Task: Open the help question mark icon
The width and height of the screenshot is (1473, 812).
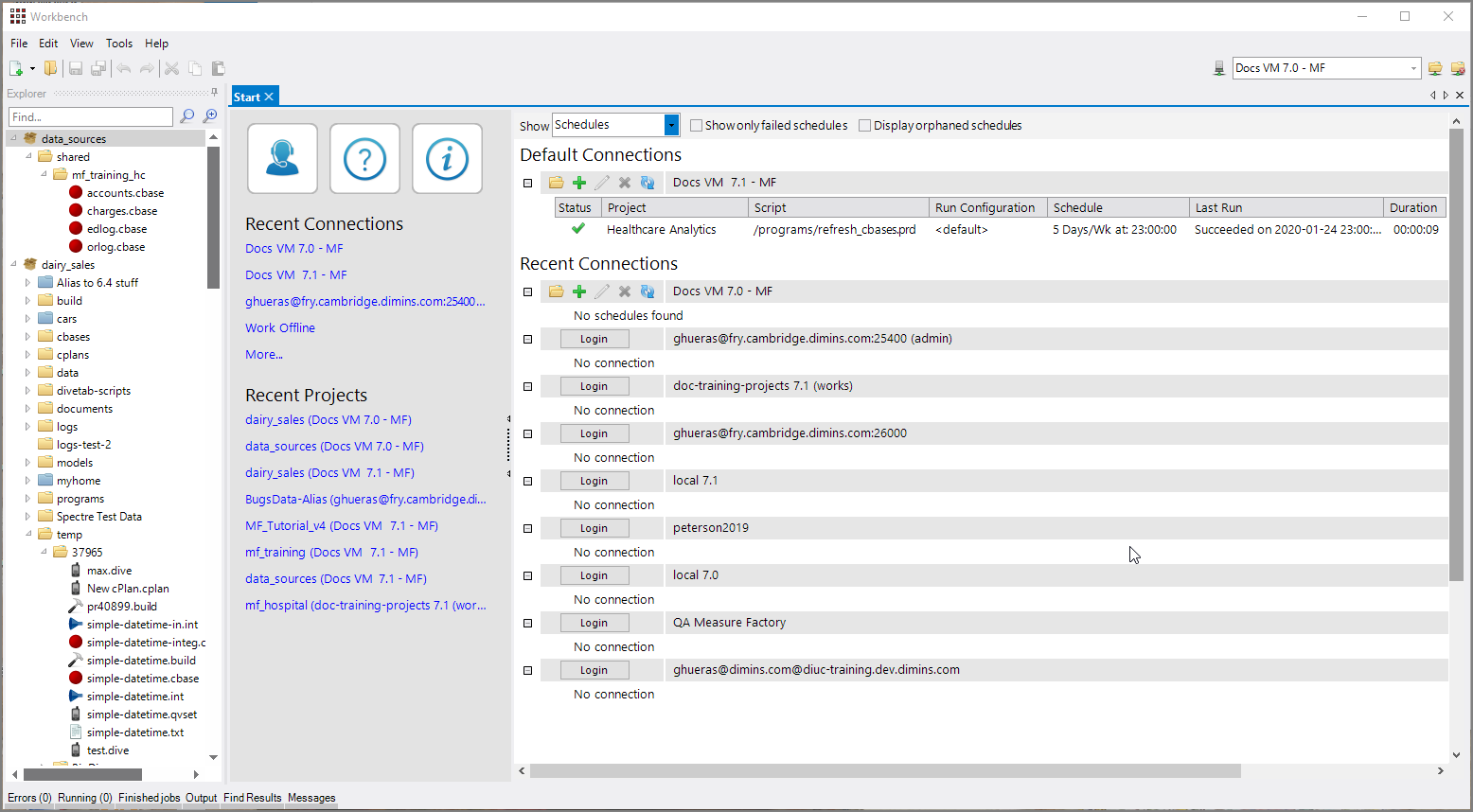Action: [x=364, y=158]
